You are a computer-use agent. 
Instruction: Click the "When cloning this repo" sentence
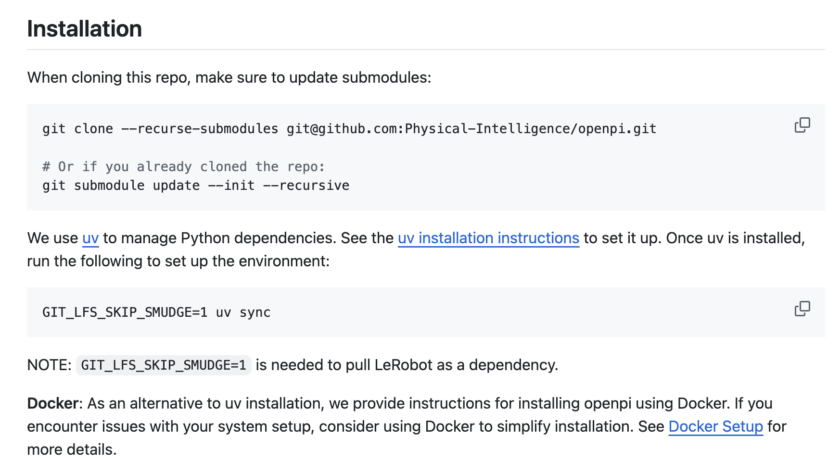click(228, 77)
